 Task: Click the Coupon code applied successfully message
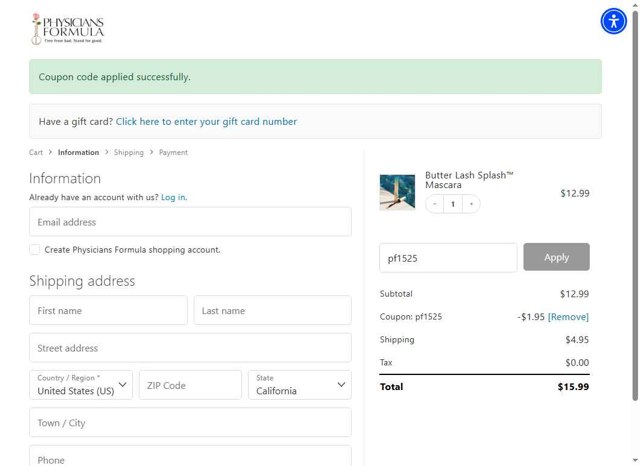click(x=114, y=77)
